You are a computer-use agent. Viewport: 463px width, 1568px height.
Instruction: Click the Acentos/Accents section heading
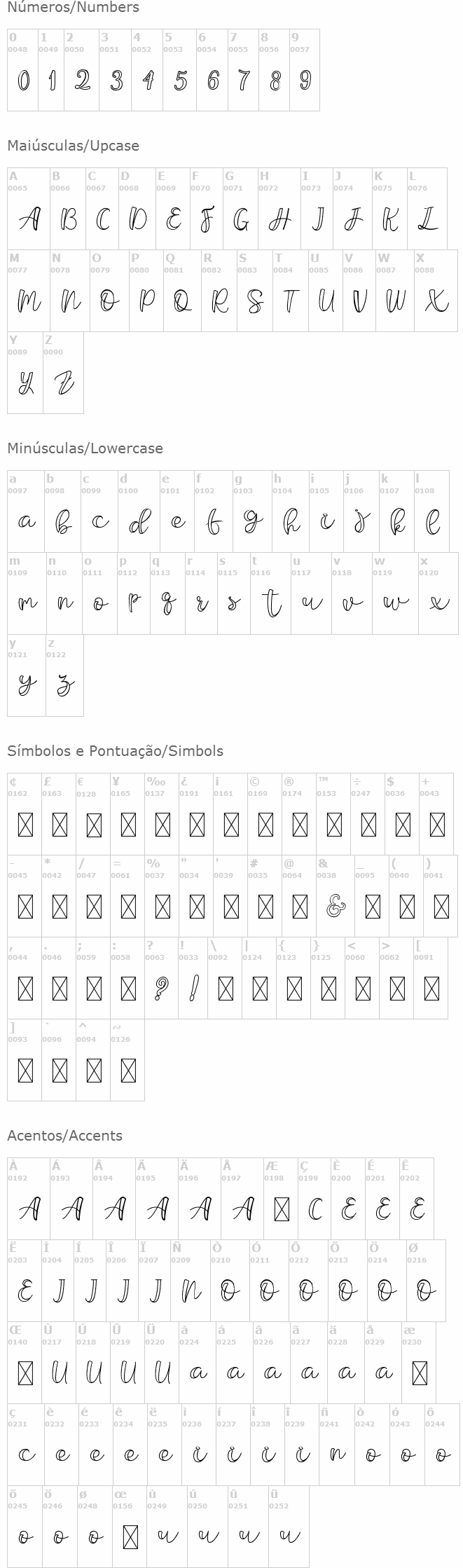pyautogui.click(x=65, y=1136)
